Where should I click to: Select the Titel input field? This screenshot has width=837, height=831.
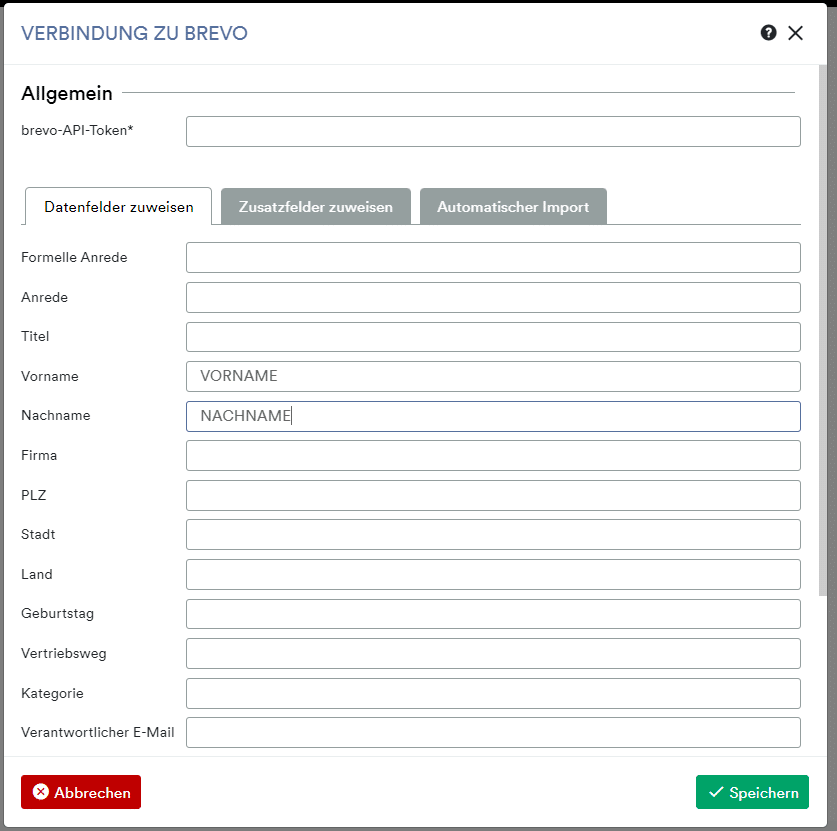pyautogui.click(x=493, y=337)
